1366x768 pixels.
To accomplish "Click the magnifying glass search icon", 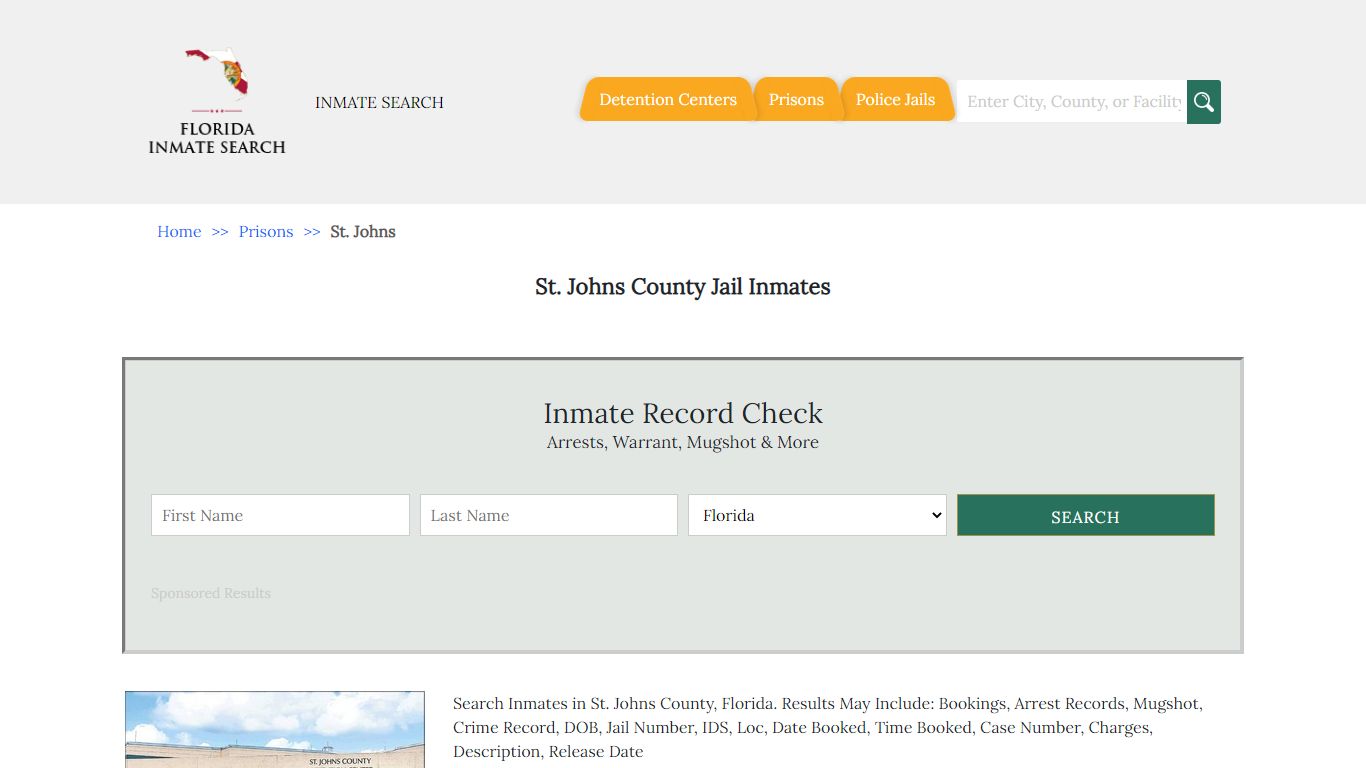I will coord(1203,101).
